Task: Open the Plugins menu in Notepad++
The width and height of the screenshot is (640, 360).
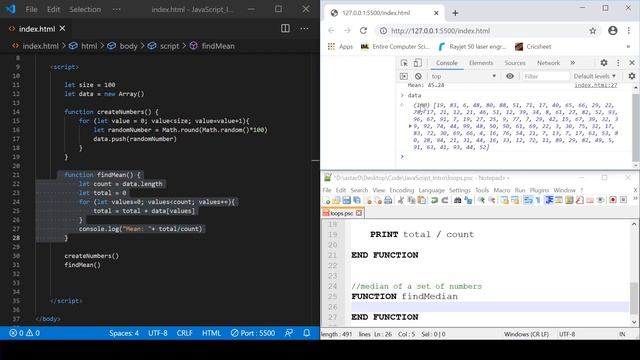Action: 539,190
